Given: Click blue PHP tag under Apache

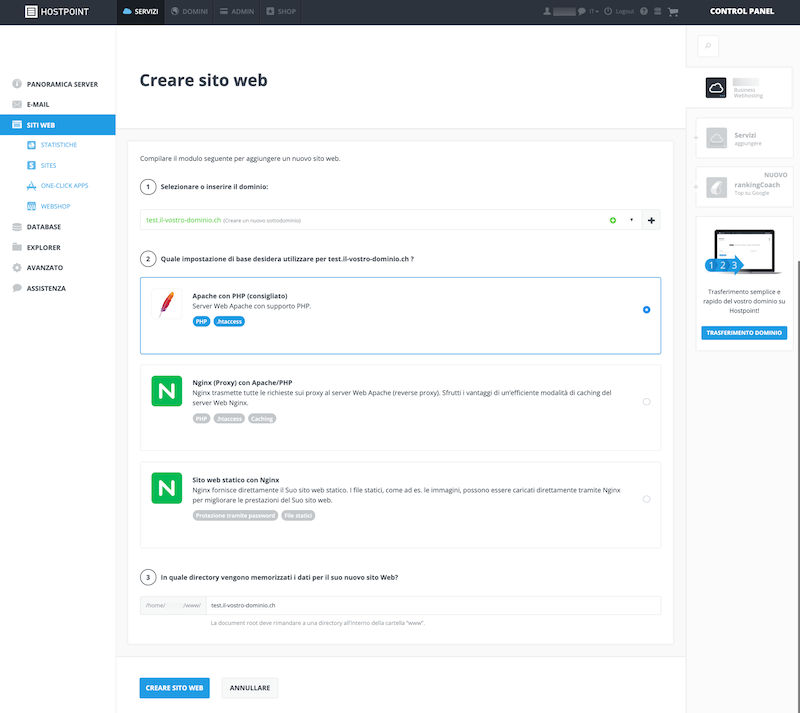Looking at the screenshot, I should pos(202,322).
